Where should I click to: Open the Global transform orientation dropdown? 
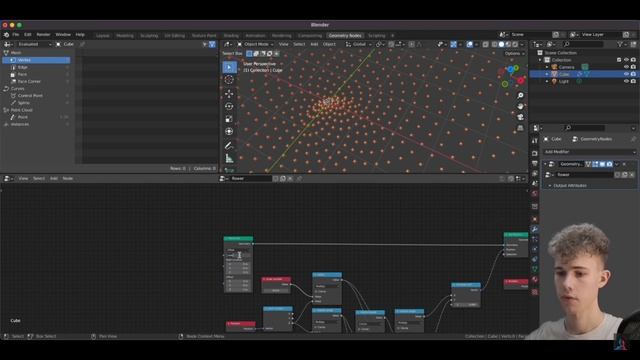coord(359,44)
